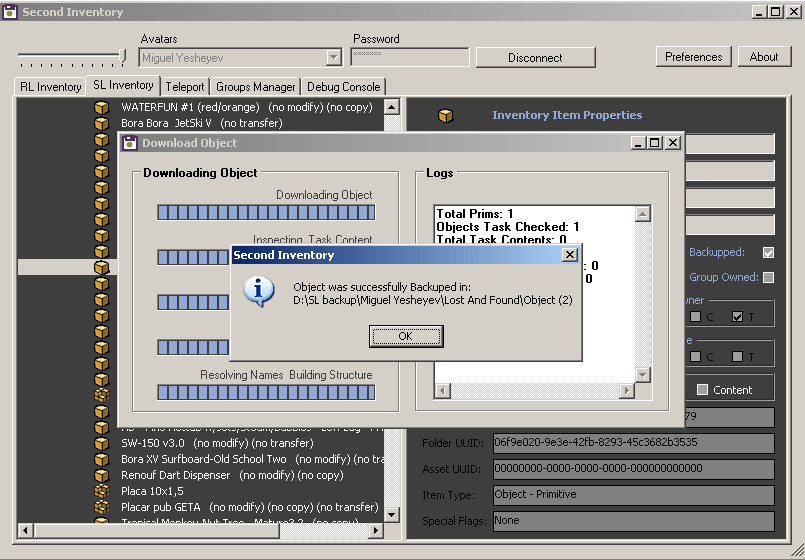This screenshot has width=805, height=560.
Task: Click the Asset UUID field
Action: [634, 469]
